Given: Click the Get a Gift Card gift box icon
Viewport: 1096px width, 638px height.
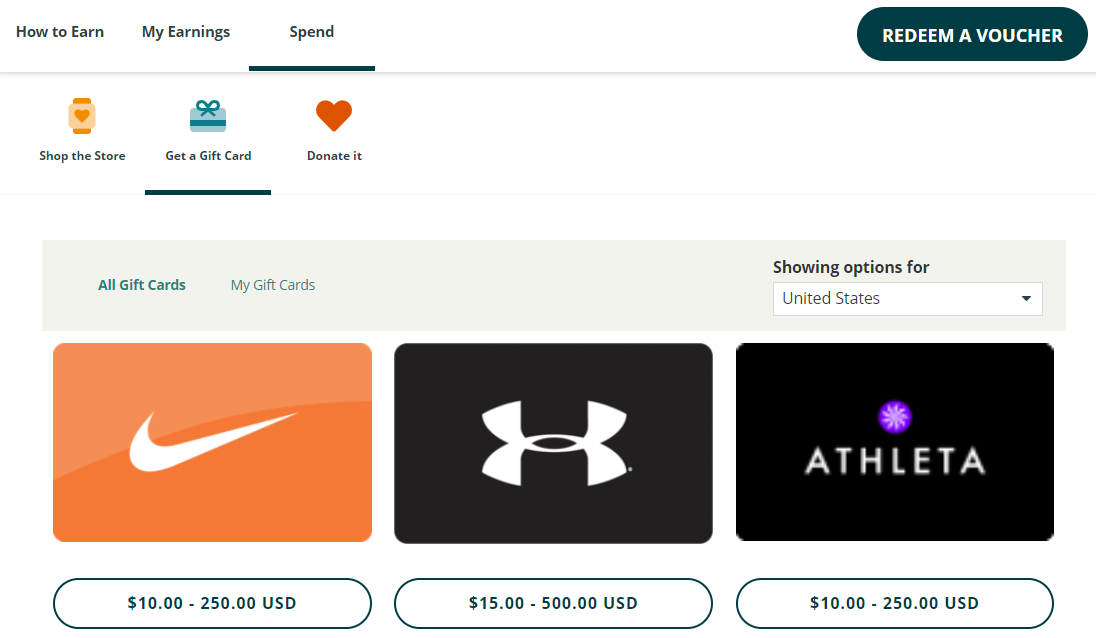Looking at the screenshot, I should [x=207, y=114].
